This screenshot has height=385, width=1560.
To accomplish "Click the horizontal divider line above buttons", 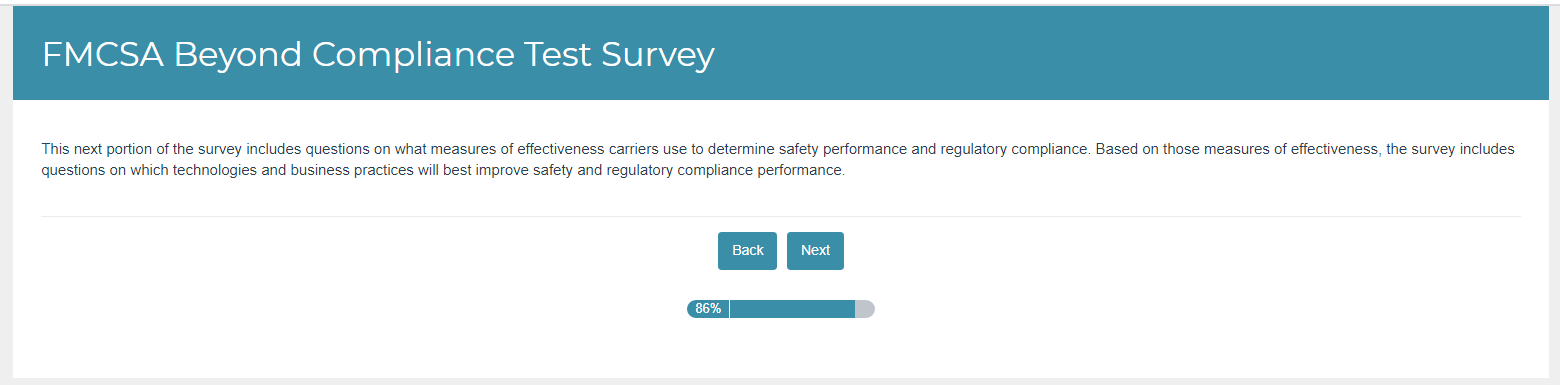I will 781,216.
